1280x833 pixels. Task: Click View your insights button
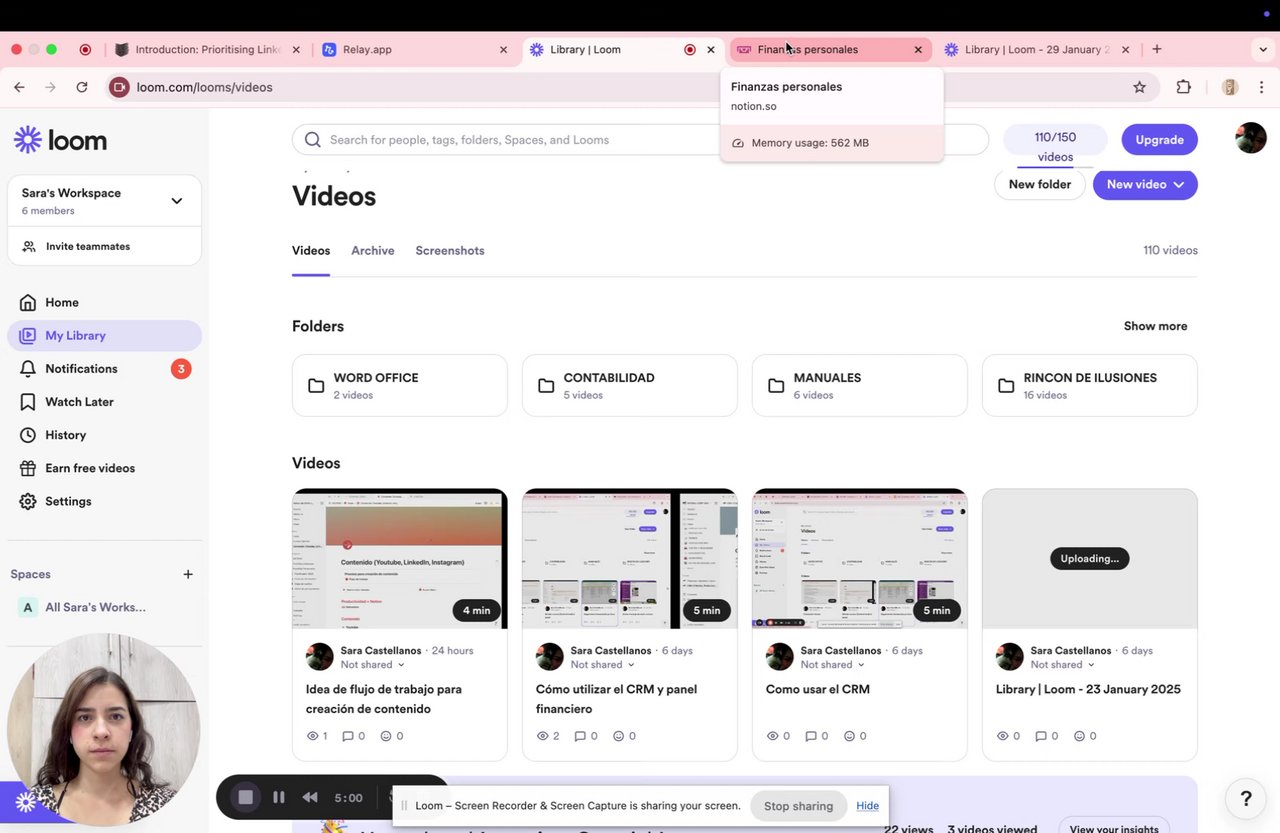[x=1115, y=827]
